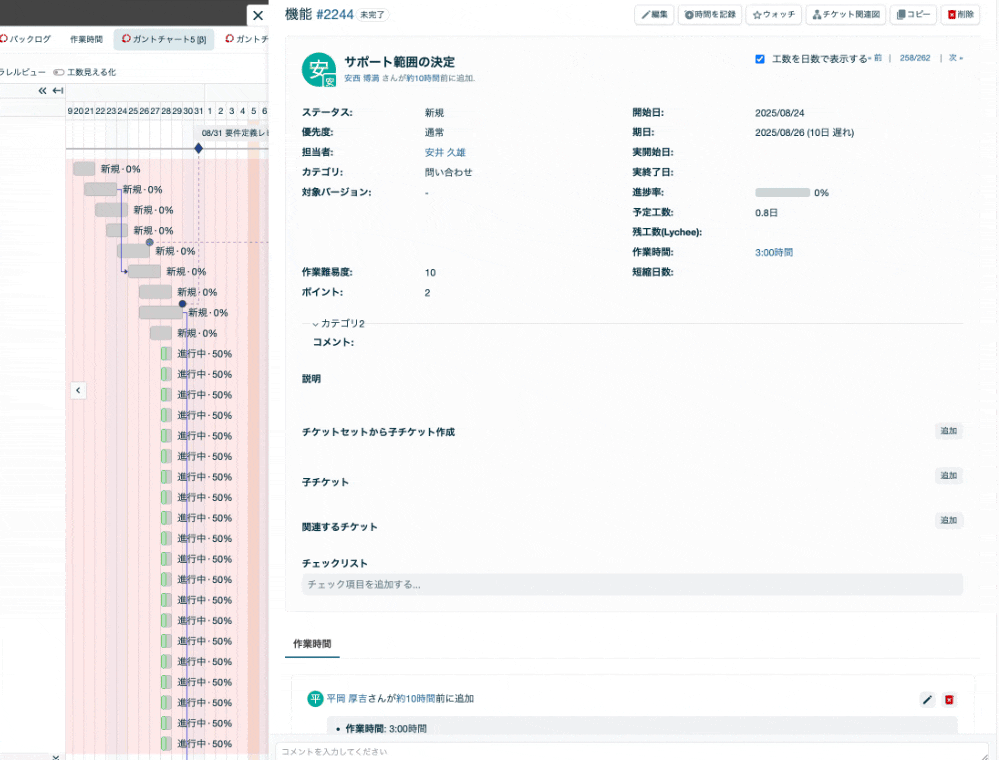
Task: Click the 258/262 position link
Action: point(914,58)
